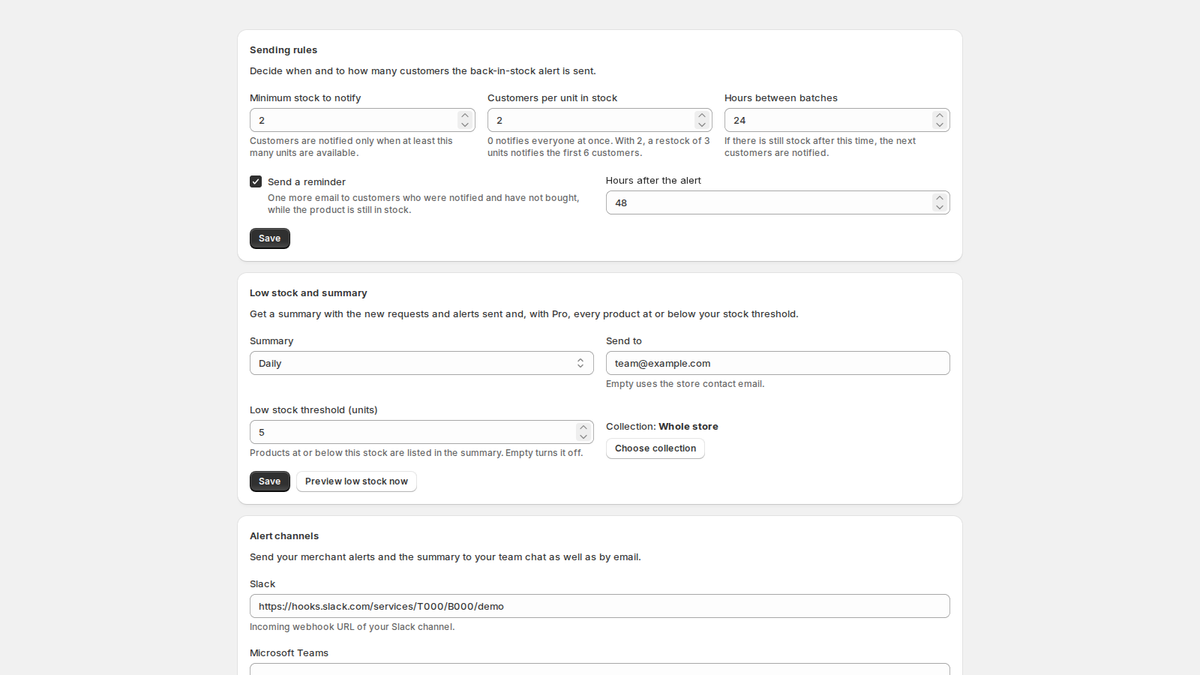The image size is (1200, 675).
Task: Click 'Incoming webhook URL of your Slack channel.' hint
Action: point(352,627)
